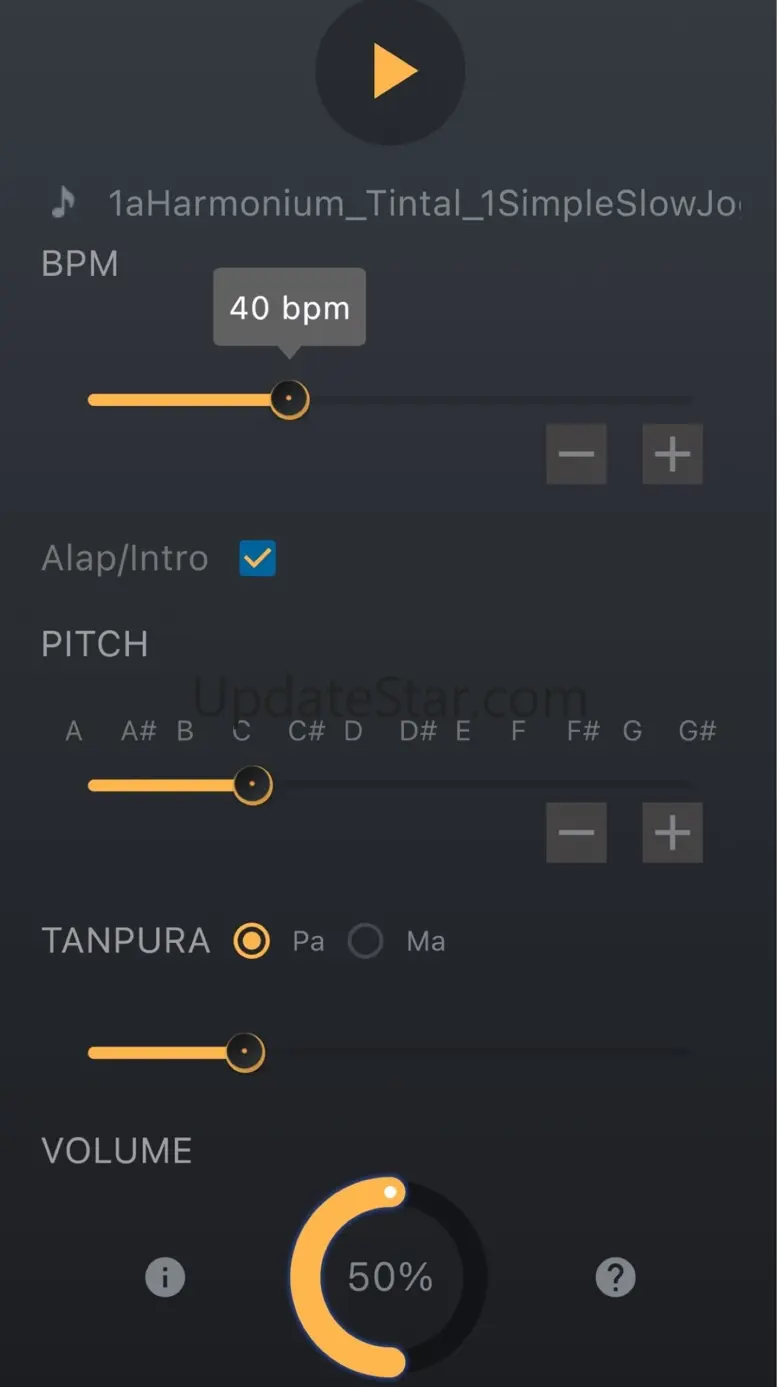The width and height of the screenshot is (780, 1387).
Task: Click the circular volume dial at 50%
Action: tap(389, 1277)
